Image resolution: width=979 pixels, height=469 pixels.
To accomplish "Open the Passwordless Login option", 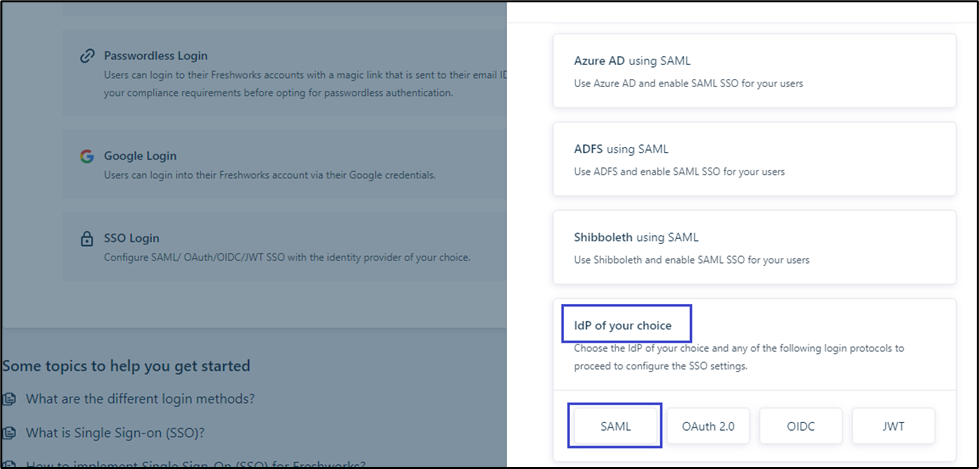I will click(x=155, y=56).
